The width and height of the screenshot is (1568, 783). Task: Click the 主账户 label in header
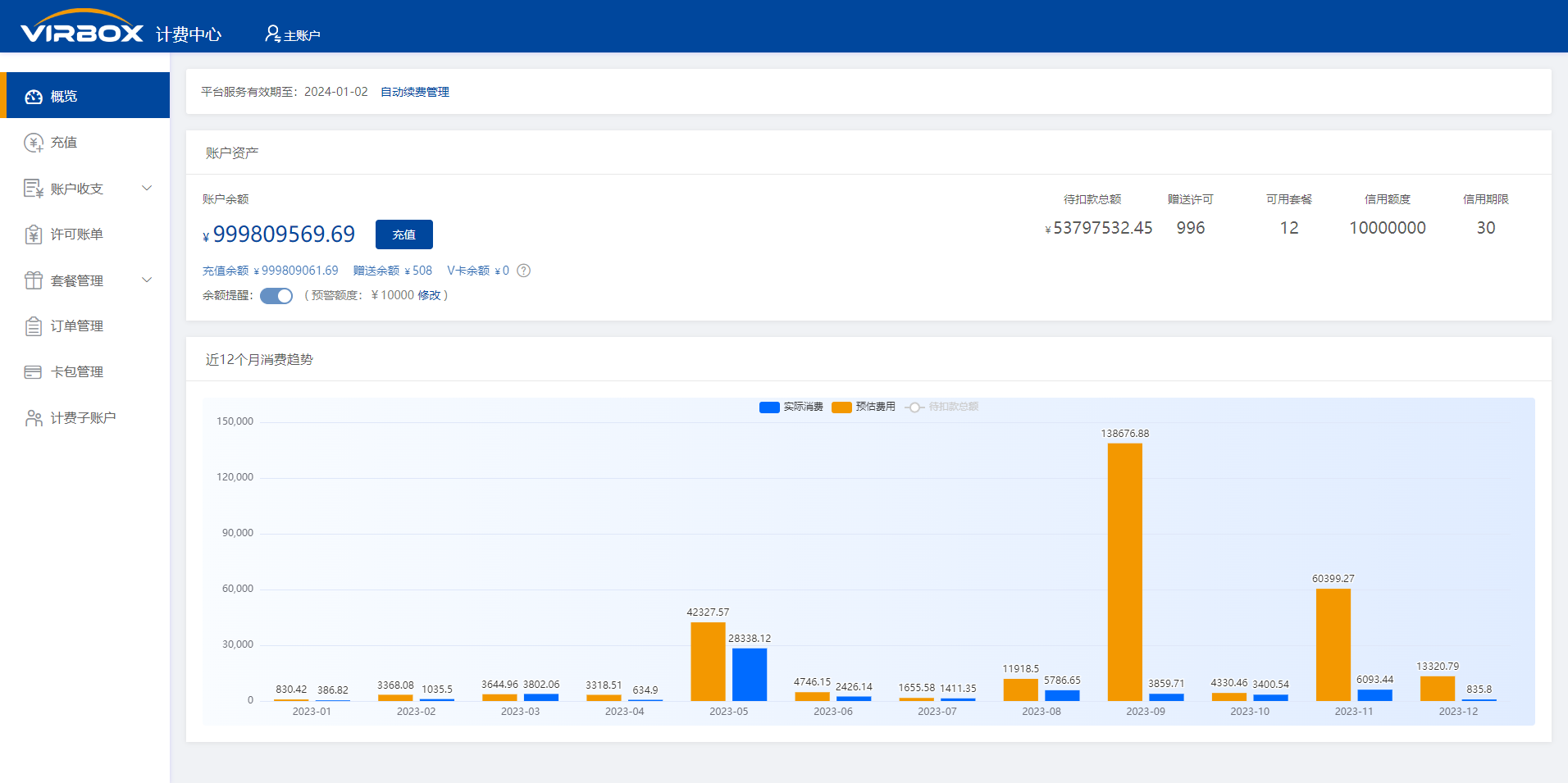pyautogui.click(x=302, y=35)
